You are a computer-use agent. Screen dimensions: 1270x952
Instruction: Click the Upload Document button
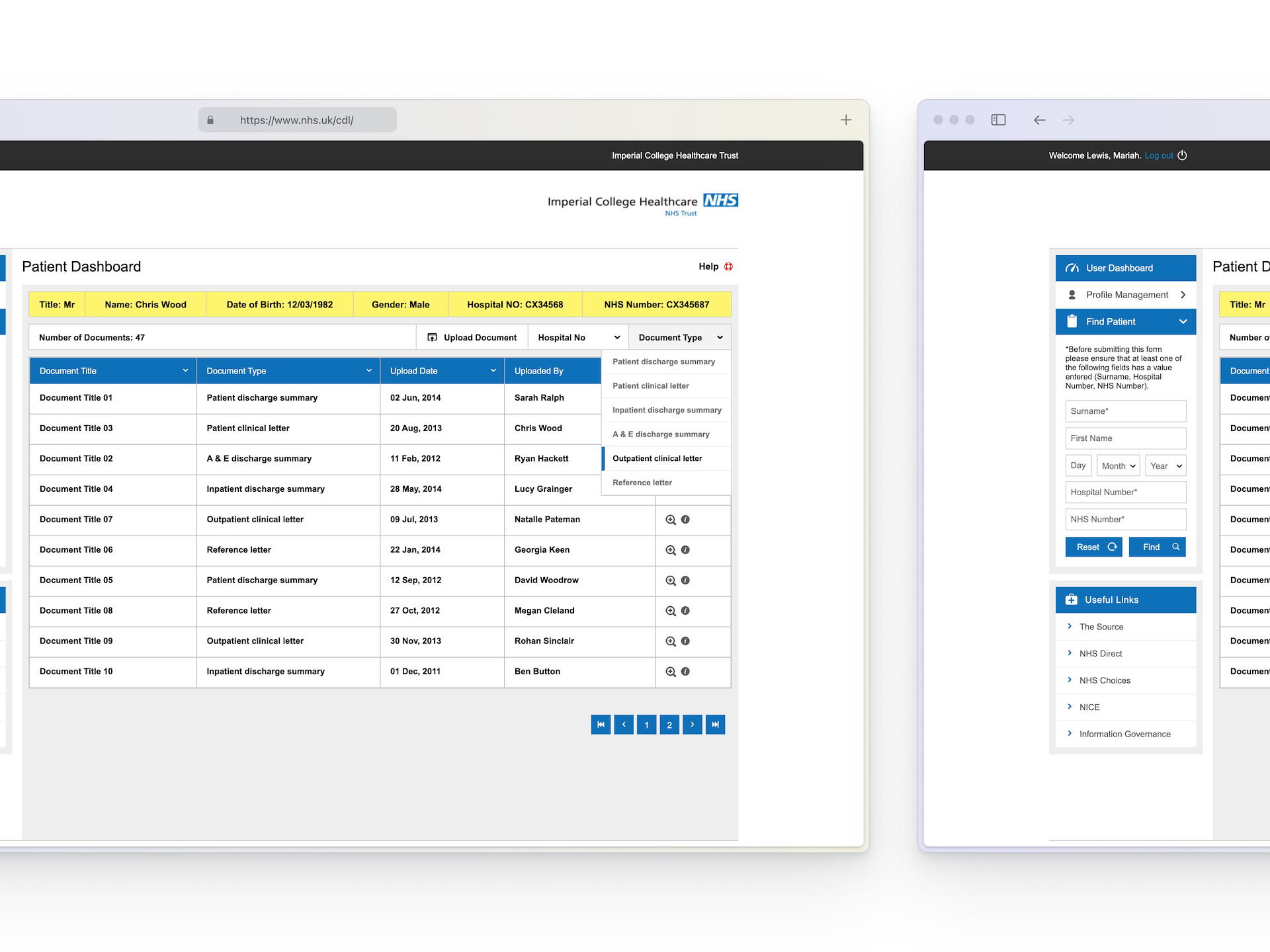coord(472,337)
